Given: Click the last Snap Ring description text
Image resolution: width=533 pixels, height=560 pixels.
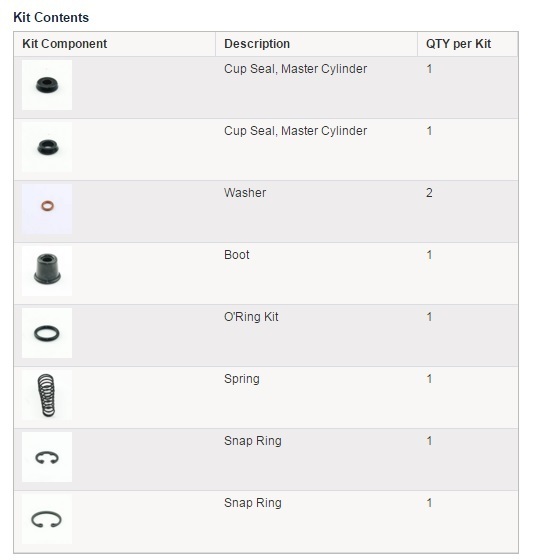Looking at the screenshot, I should (253, 503).
